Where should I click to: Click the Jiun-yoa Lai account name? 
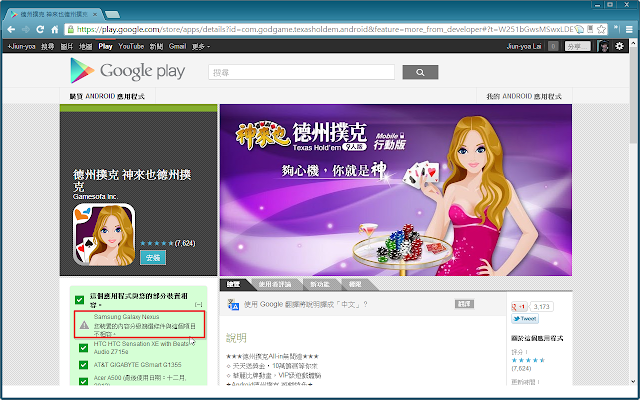(x=524, y=47)
